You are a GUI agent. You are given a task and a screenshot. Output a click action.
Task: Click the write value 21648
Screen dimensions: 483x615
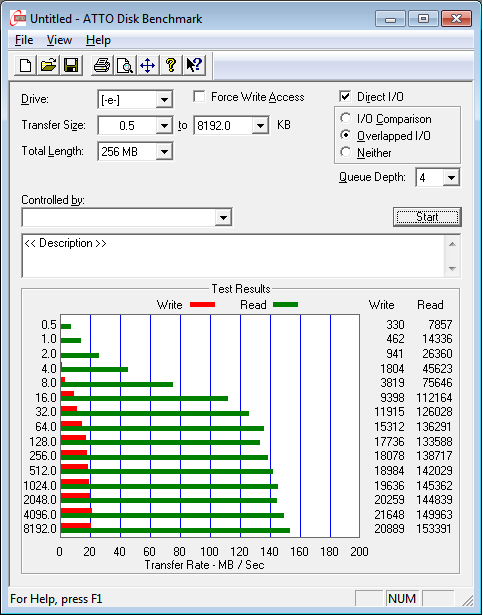coord(389,514)
